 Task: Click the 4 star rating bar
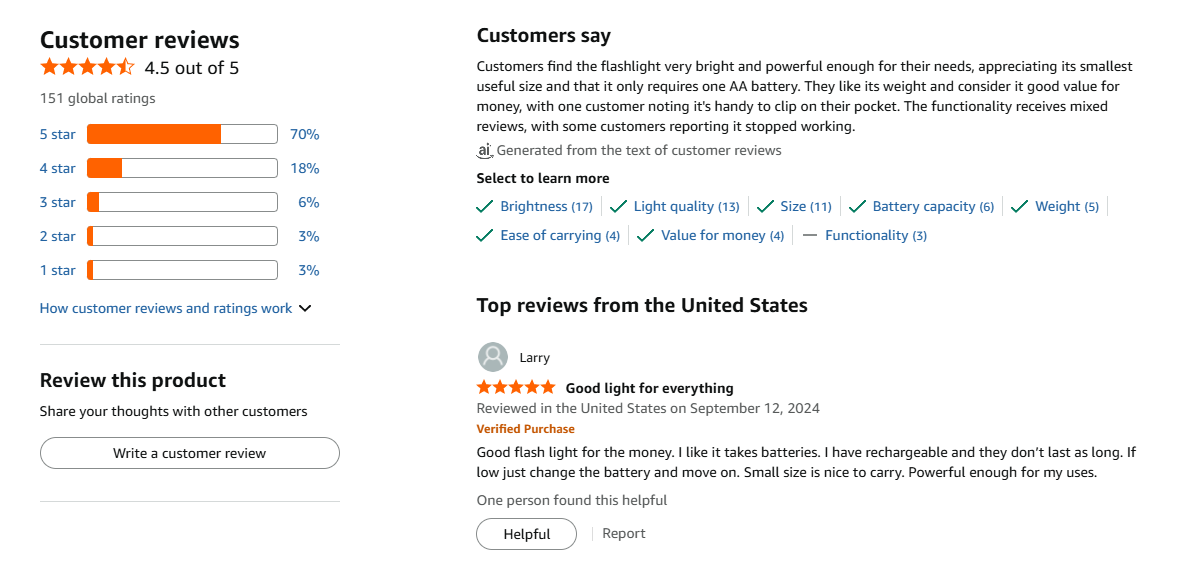tap(182, 168)
